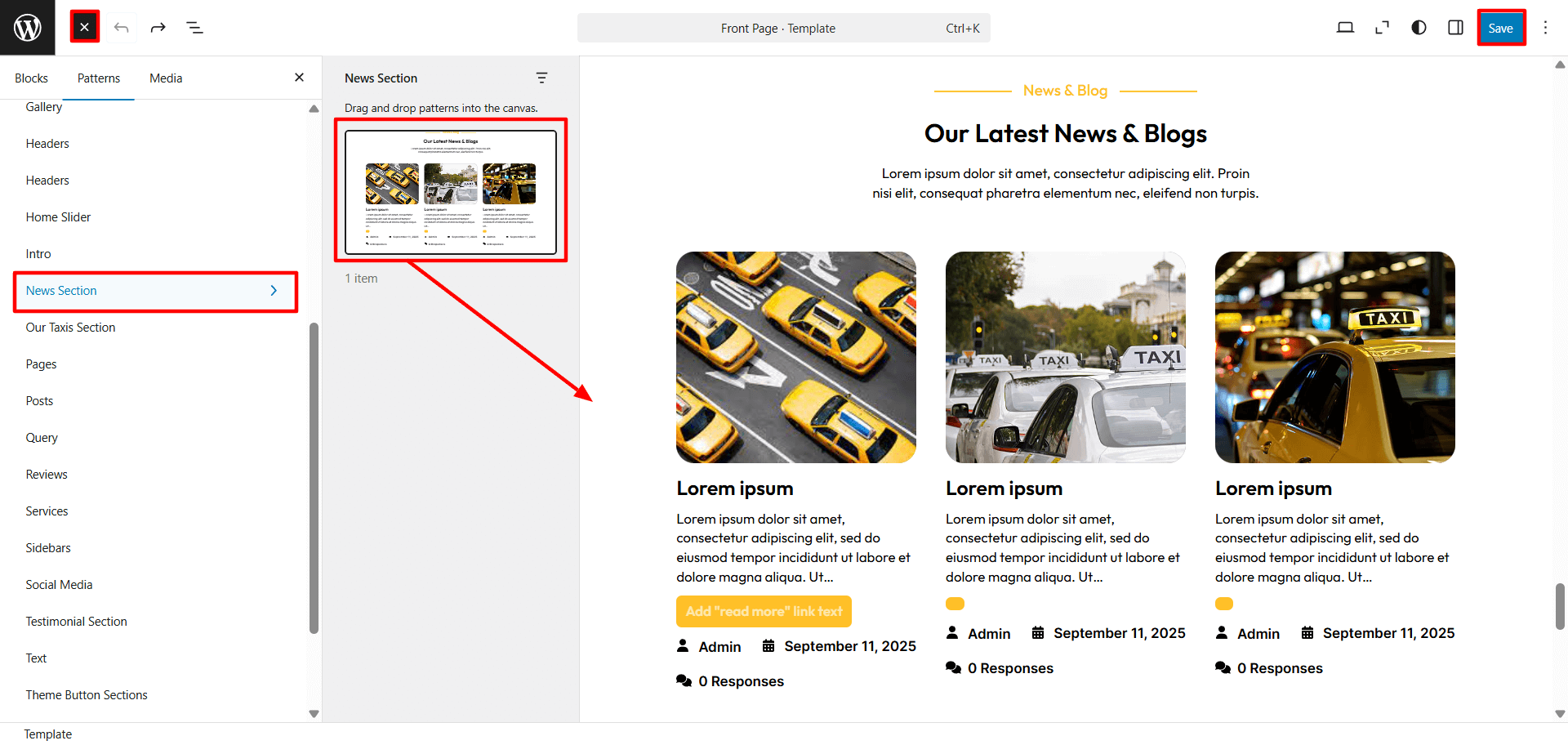This screenshot has height=745, width=1568.
Task: Open the Options three-dot menu
Action: coord(1545,28)
